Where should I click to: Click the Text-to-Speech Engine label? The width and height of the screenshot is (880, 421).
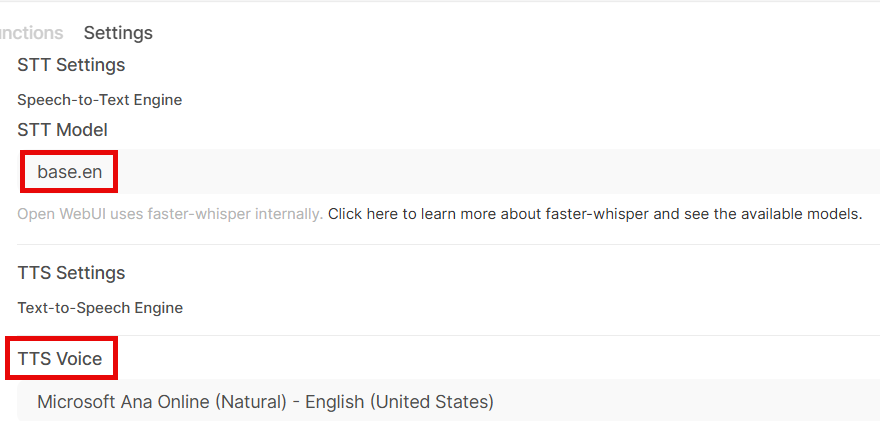tap(99, 308)
